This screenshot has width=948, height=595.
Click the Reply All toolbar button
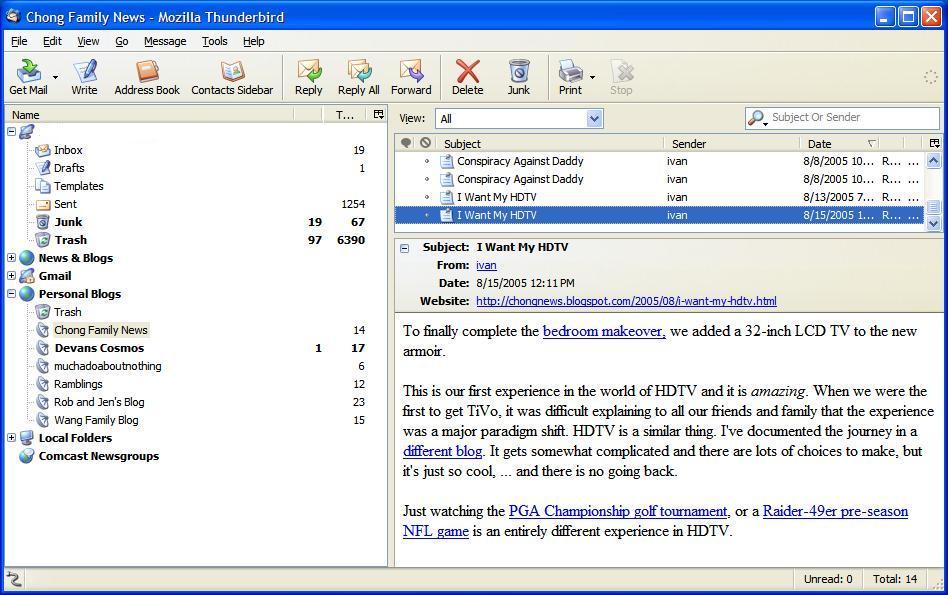[x=359, y=77]
